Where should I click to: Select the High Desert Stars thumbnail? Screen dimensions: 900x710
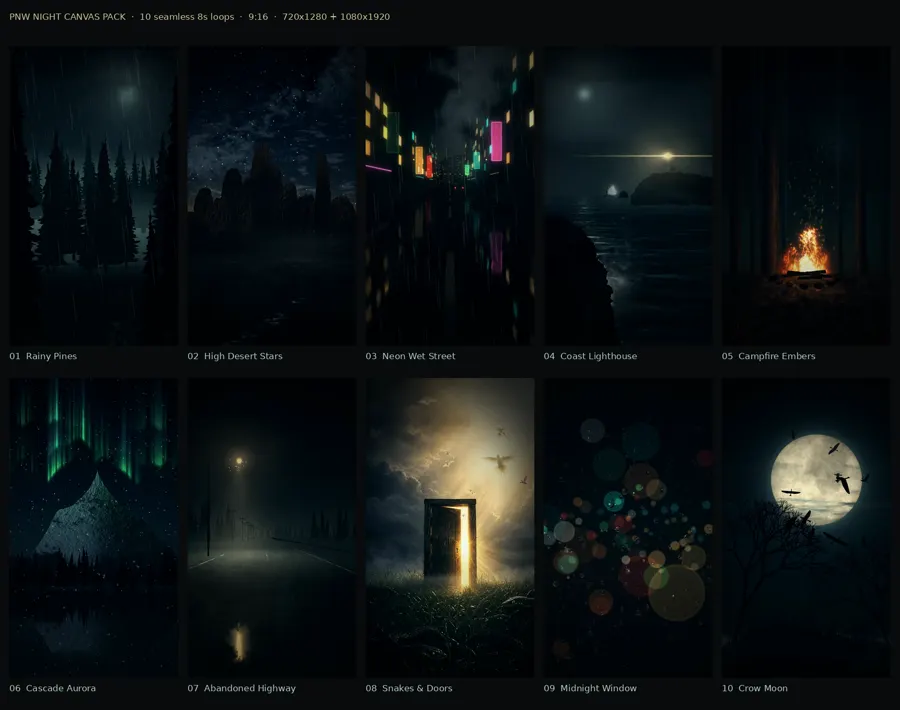pos(271,196)
